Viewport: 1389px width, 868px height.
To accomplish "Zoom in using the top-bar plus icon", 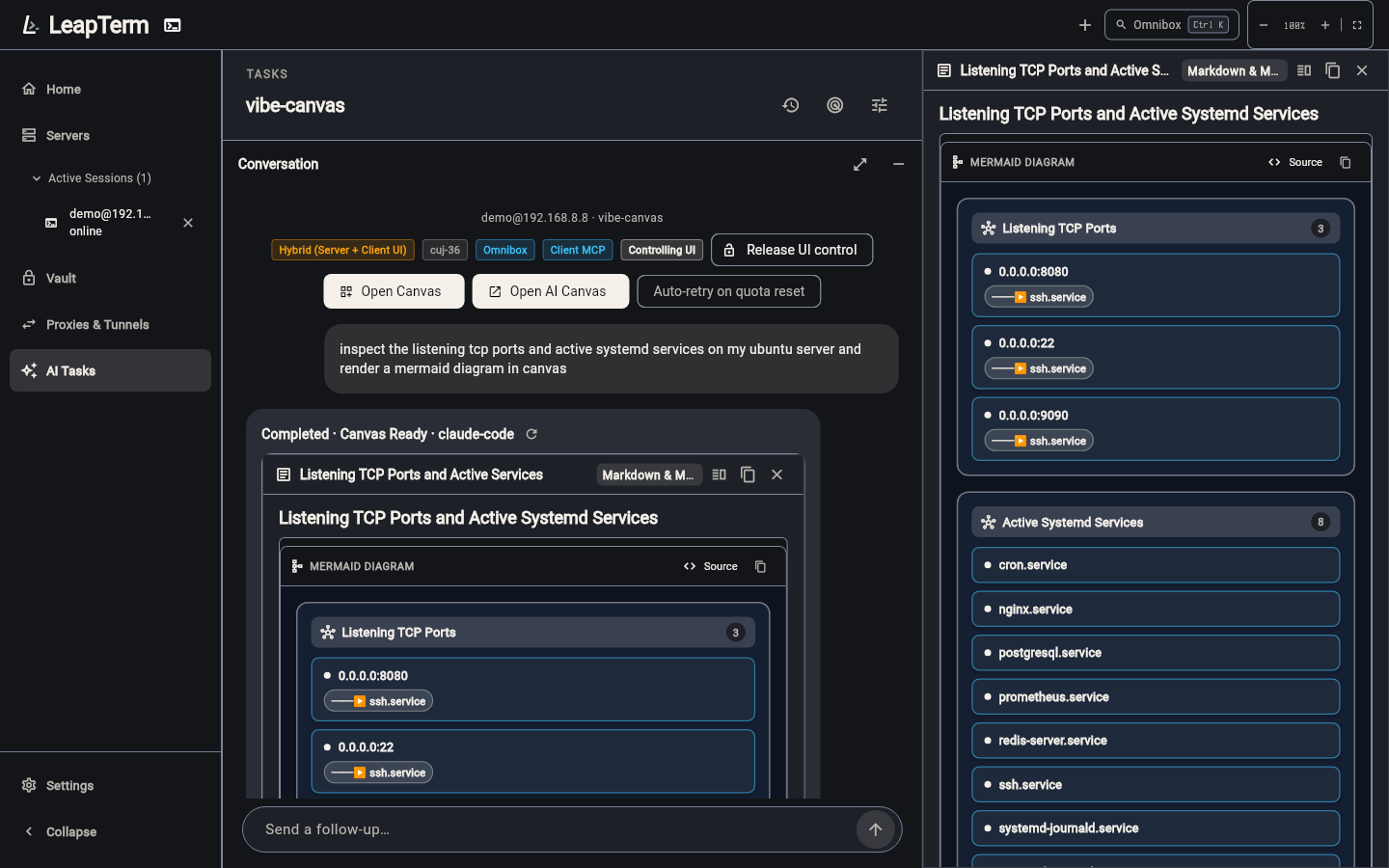I will (x=1325, y=25).
